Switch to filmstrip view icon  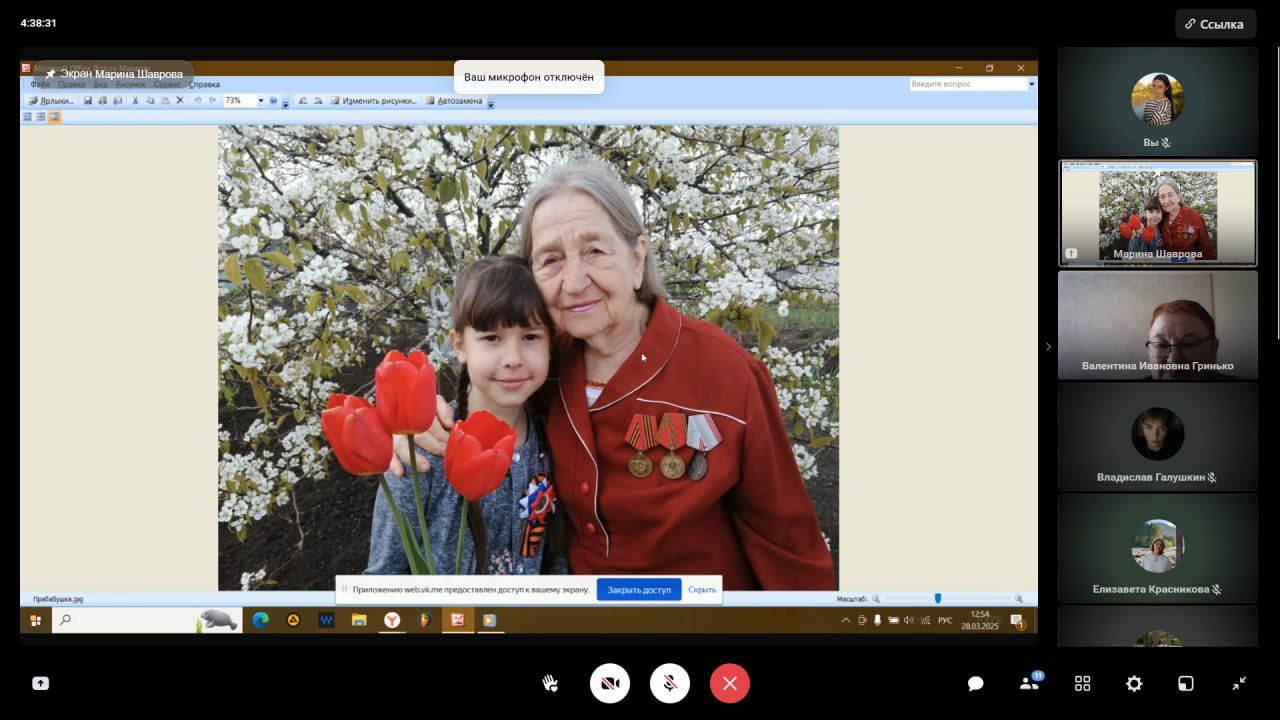coord(41,117)
